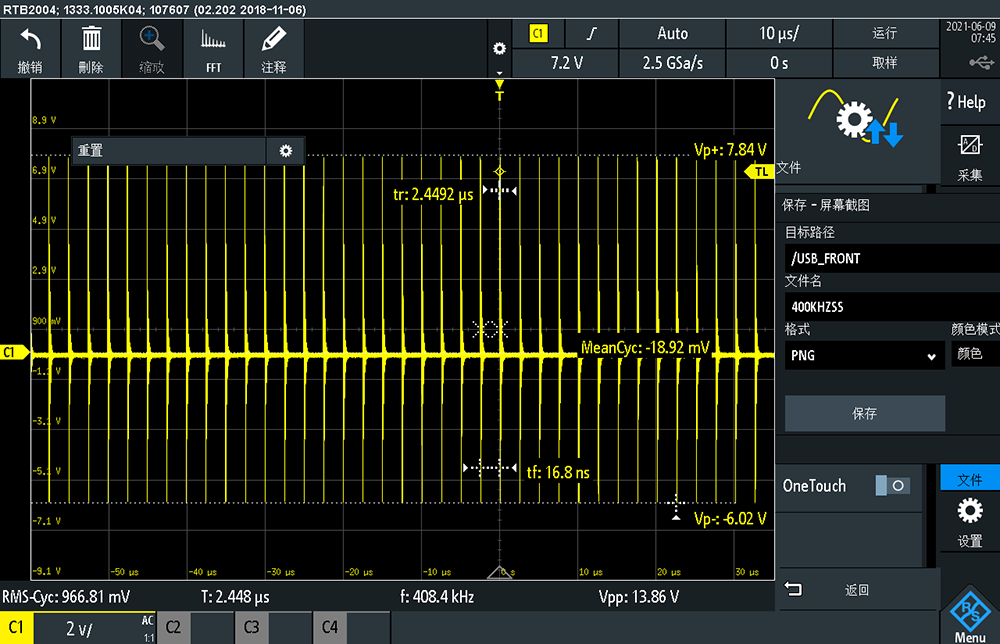
Task: Open the FFT spectrum analysis tool
Action: (213, 41)
